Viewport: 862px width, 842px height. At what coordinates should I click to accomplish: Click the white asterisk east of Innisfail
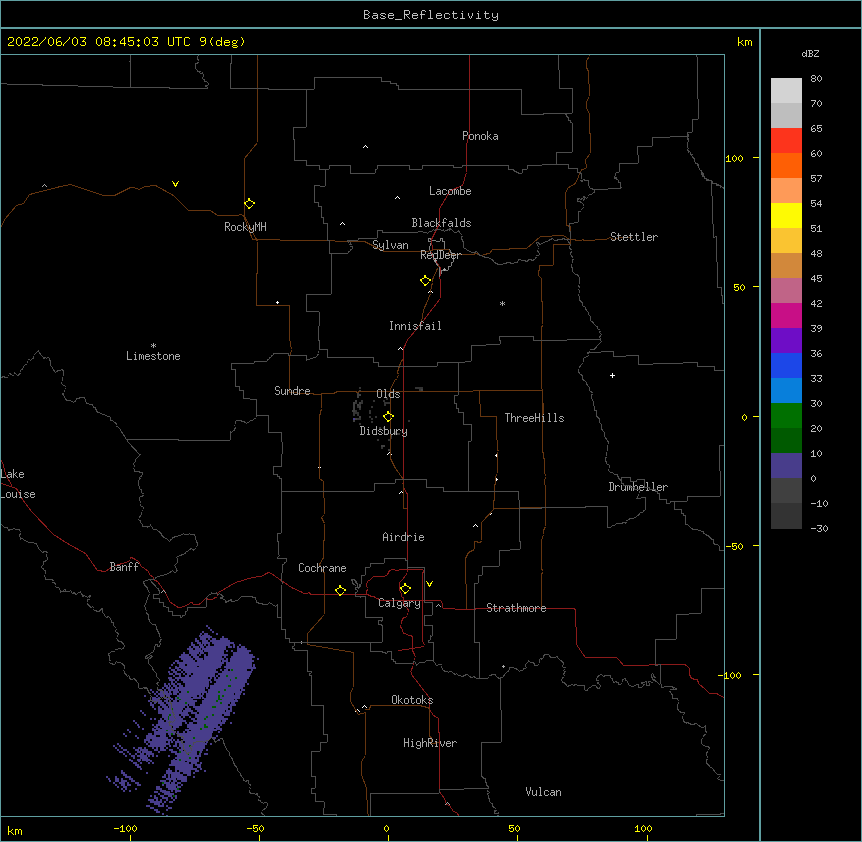[x=502, y=303]
